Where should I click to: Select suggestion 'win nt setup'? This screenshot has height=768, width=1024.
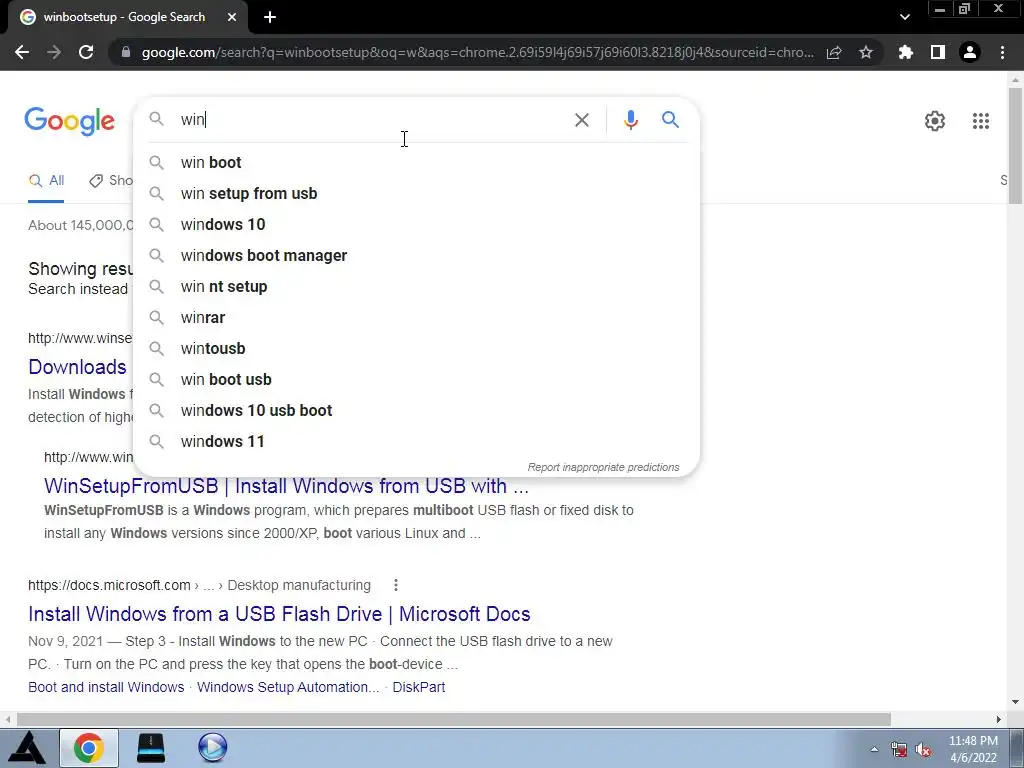click(x=416, y=287)
